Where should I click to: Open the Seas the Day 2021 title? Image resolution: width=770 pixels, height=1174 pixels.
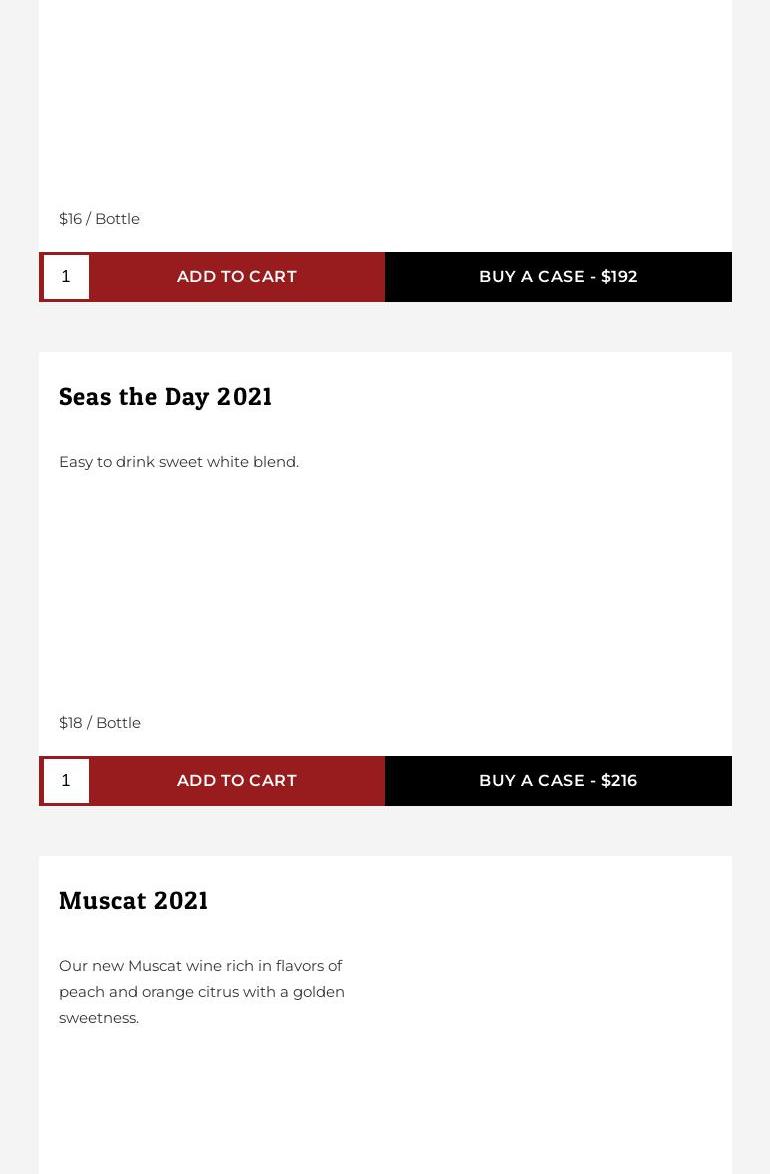click(165, 397)
